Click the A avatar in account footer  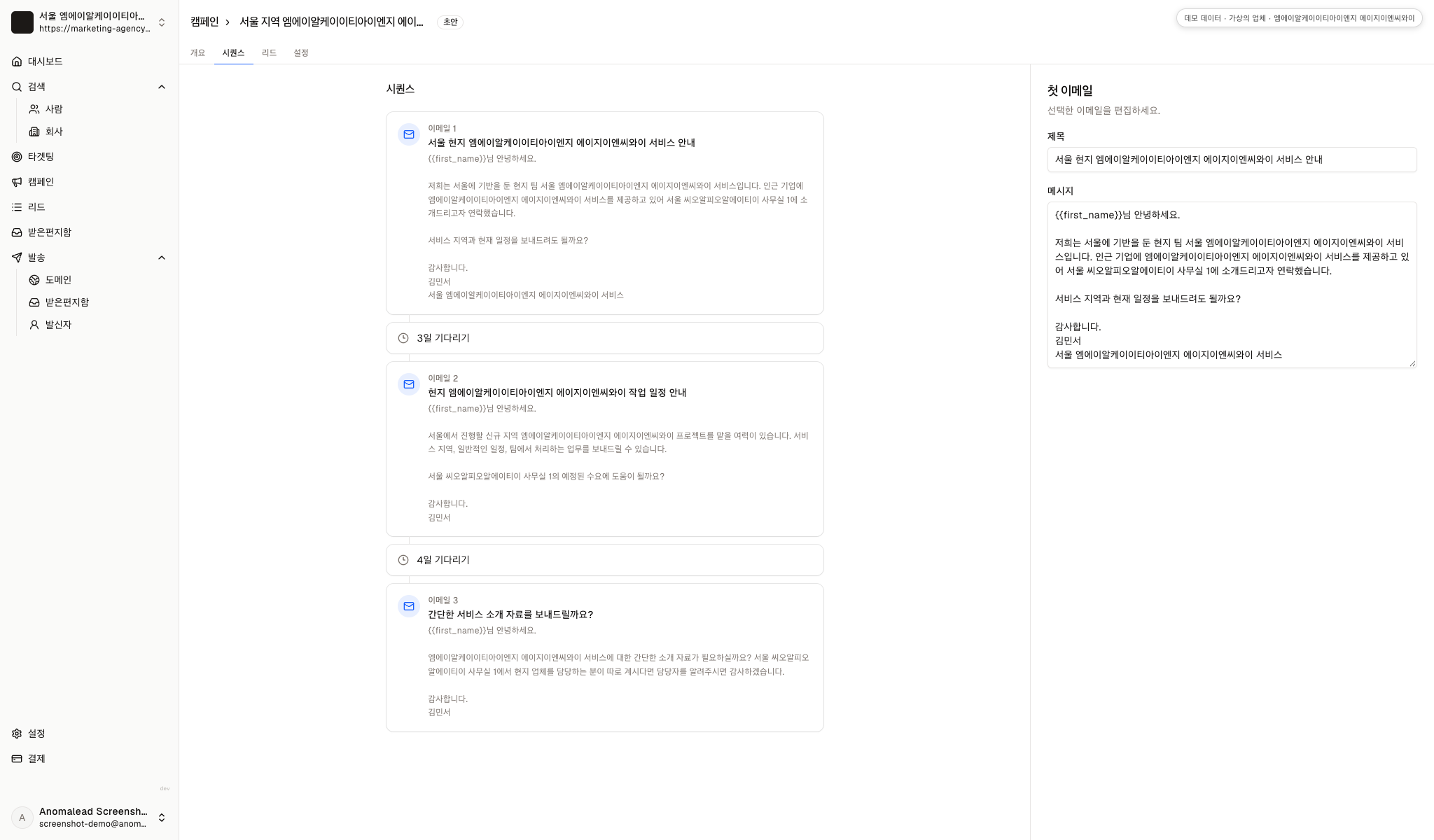[22, 818]
